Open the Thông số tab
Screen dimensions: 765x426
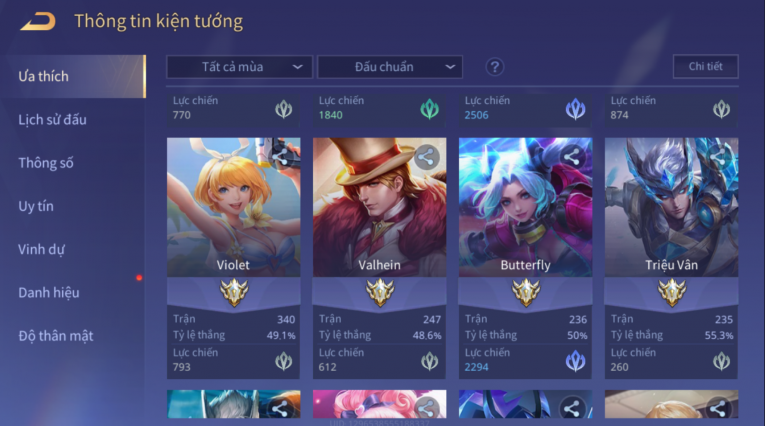46,163
